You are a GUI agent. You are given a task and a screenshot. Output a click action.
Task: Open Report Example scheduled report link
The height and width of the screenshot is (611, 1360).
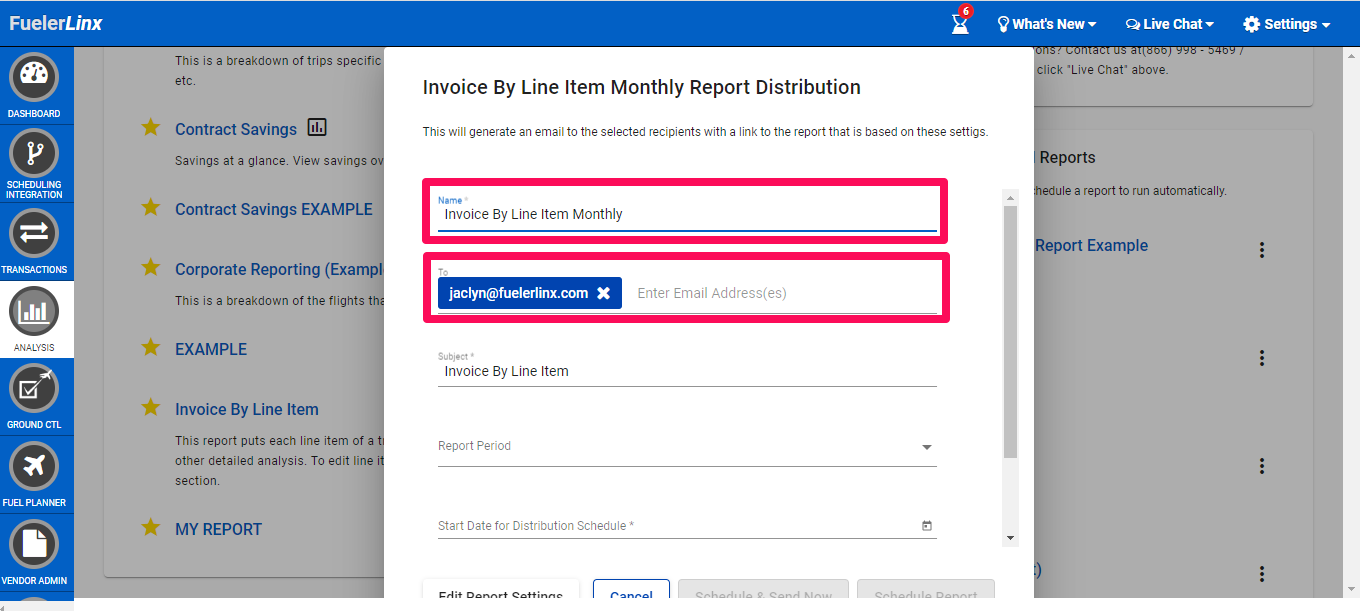coord(1091,245)
